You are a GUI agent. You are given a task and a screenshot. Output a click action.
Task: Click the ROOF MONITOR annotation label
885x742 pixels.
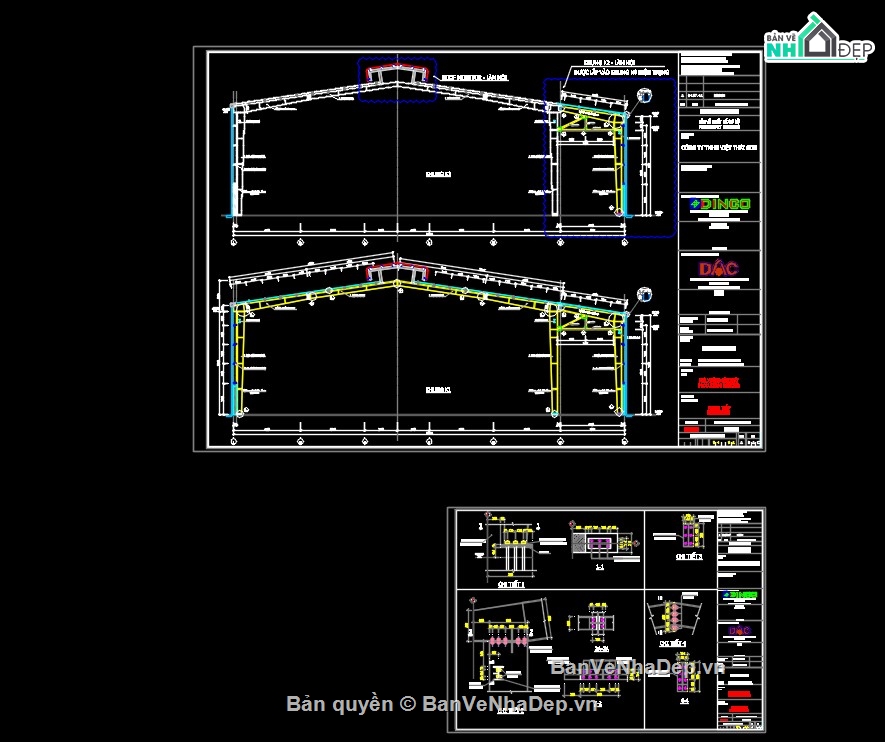point(475,77)
